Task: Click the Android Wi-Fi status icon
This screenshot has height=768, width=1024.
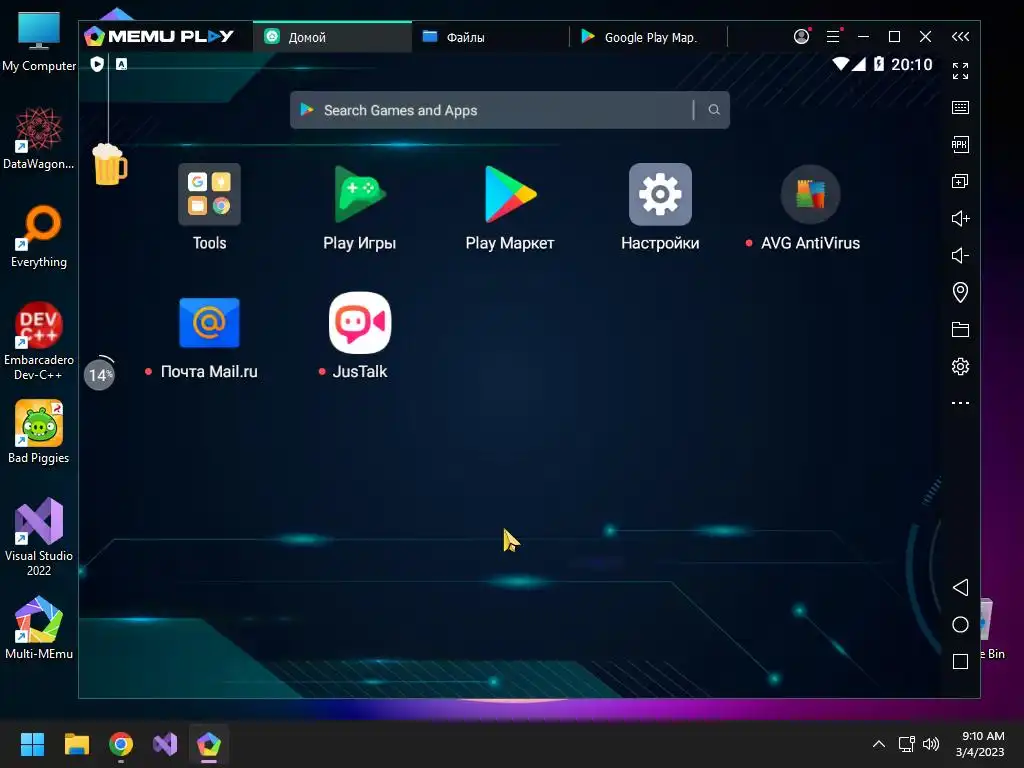Action: [840, 64]
